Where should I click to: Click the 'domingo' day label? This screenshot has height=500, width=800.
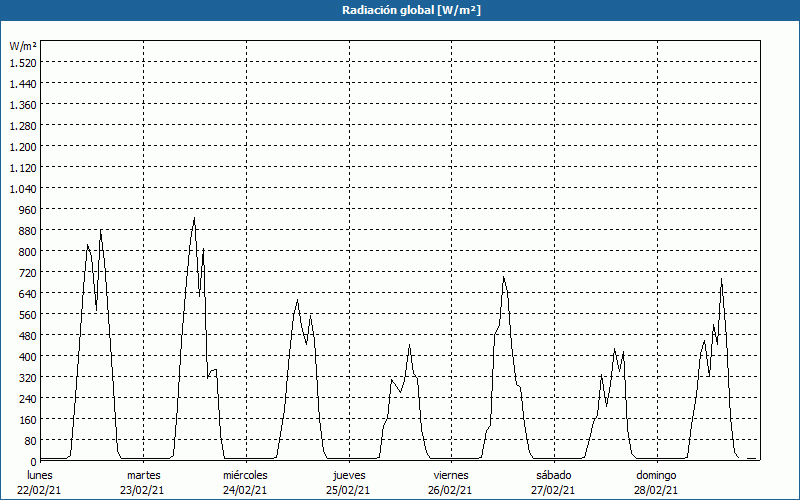[656, 475]
